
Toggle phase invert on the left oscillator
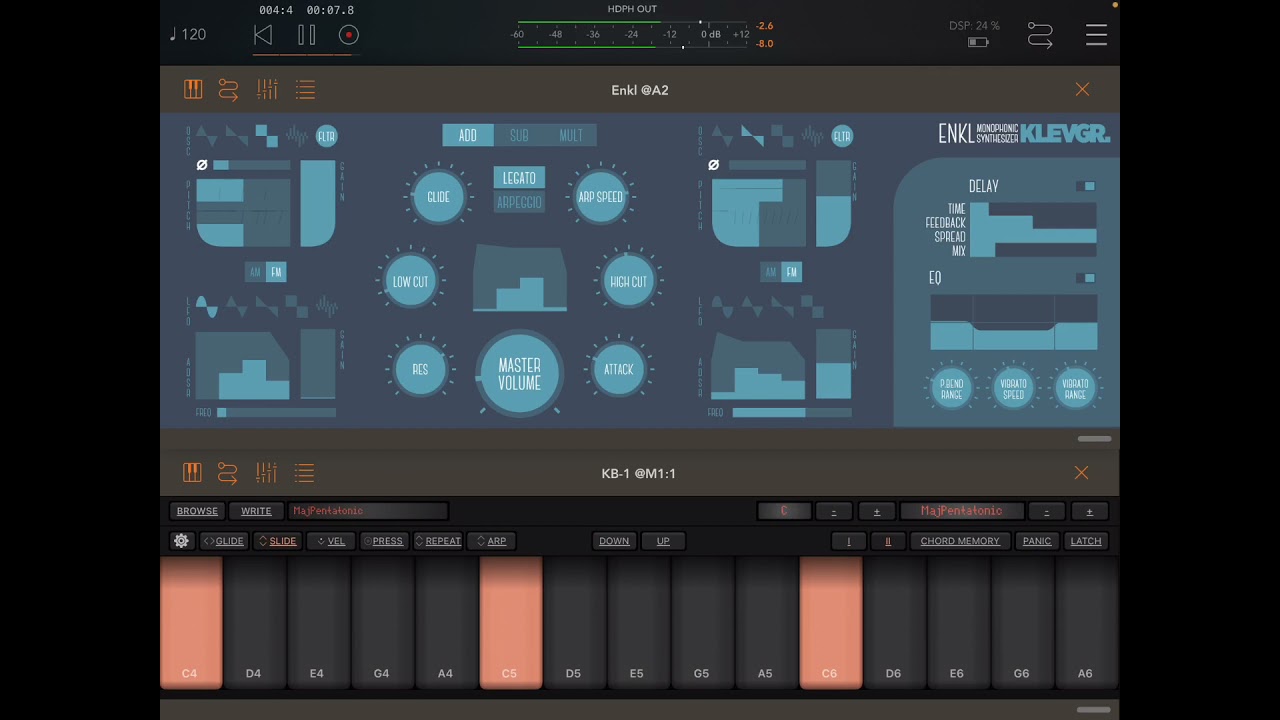click(202, 165)
